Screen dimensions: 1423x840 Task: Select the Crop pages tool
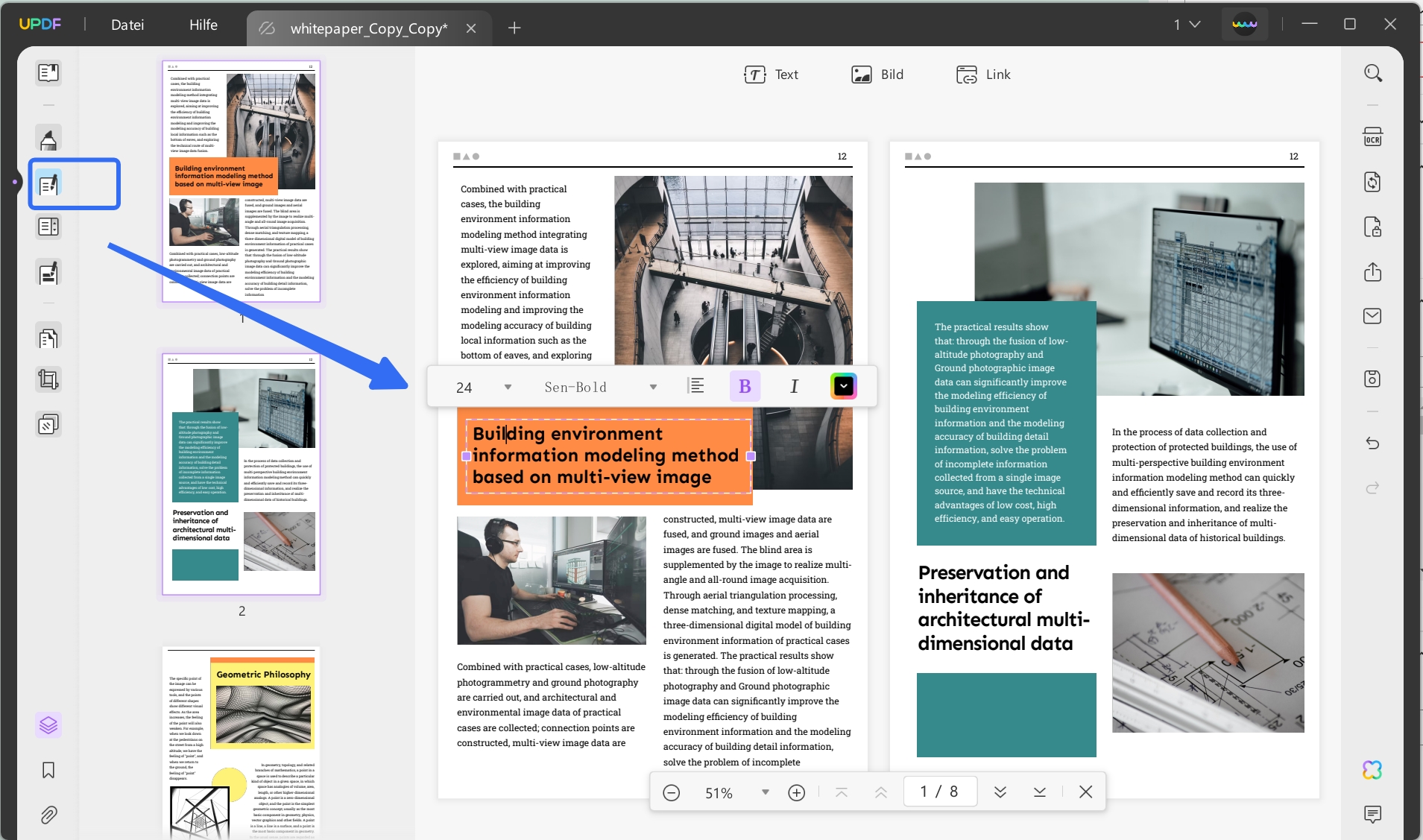coord(48,379)
